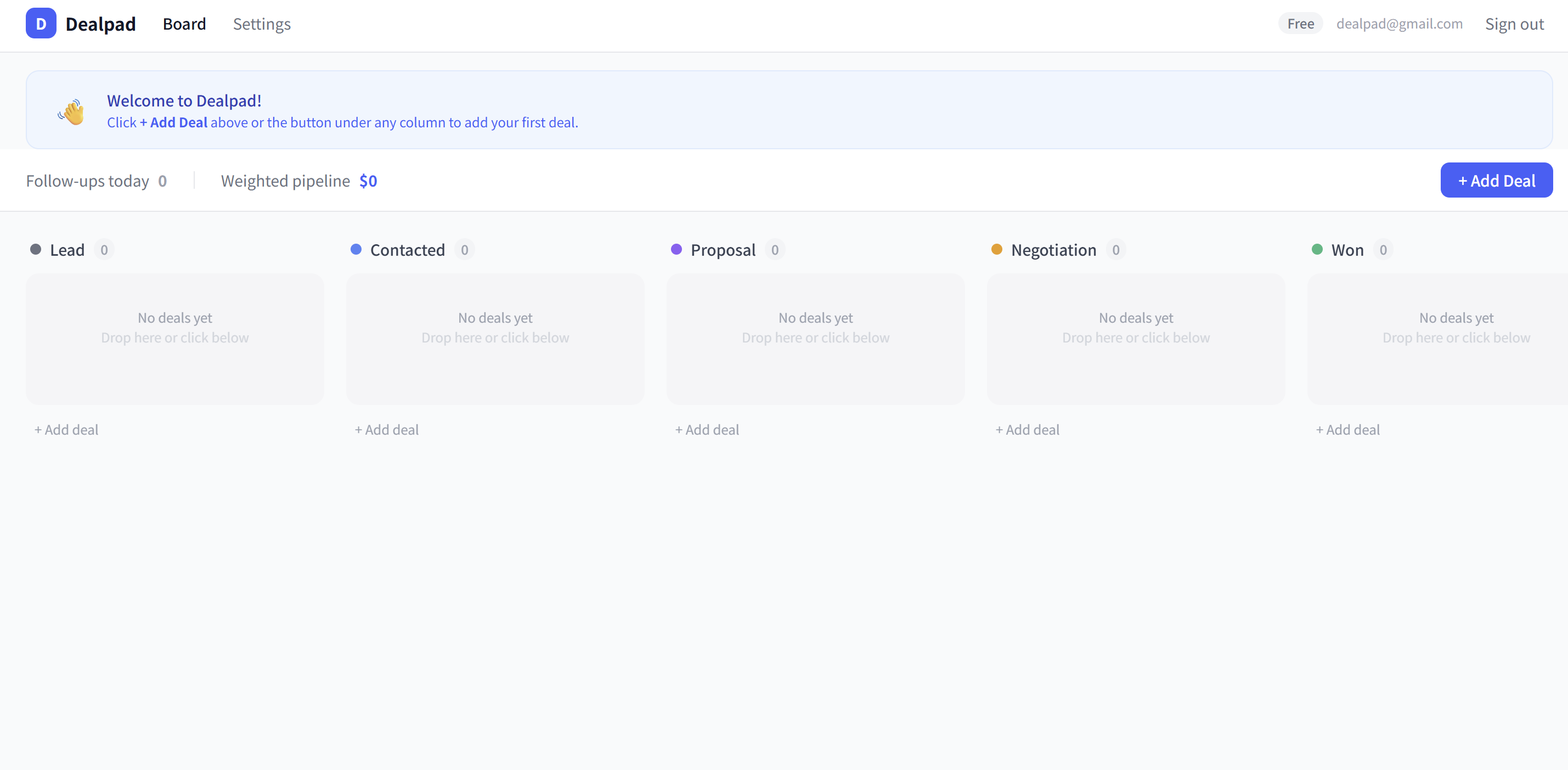Sign out of the account
Viewport: 1568px width, 770px height.
[x=1514, y=24]
